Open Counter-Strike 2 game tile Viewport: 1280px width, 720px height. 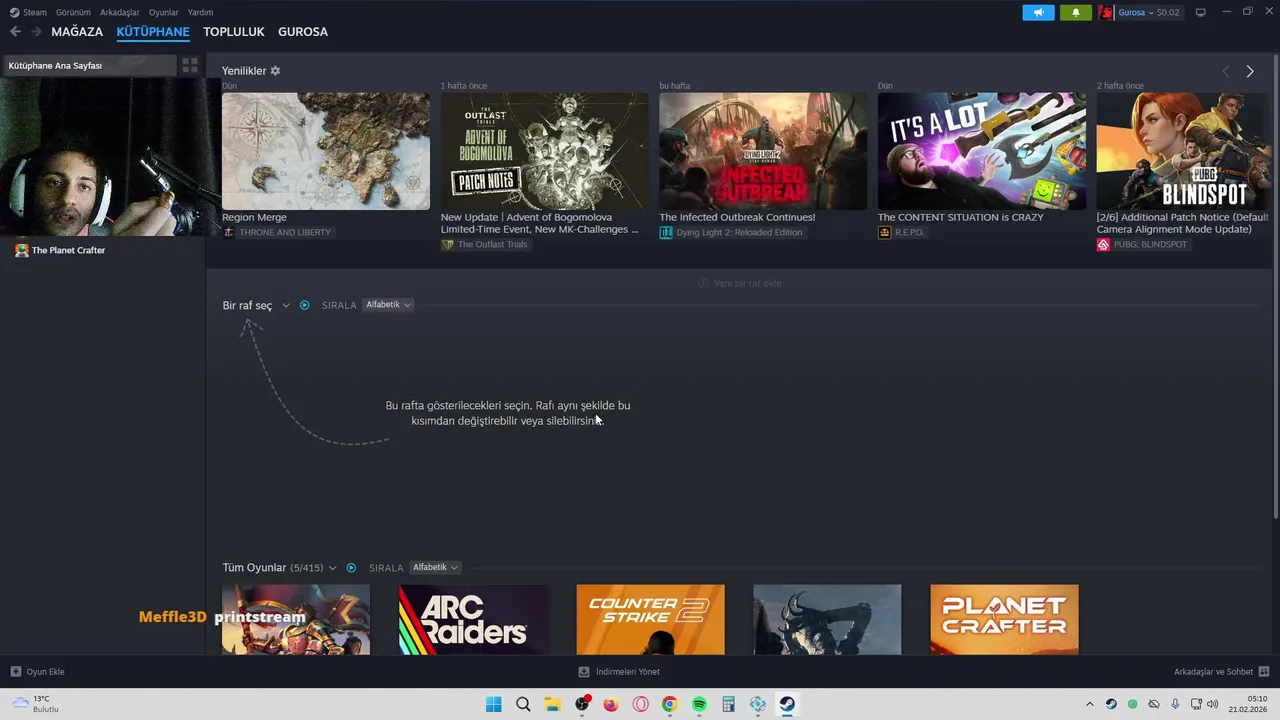650,620
